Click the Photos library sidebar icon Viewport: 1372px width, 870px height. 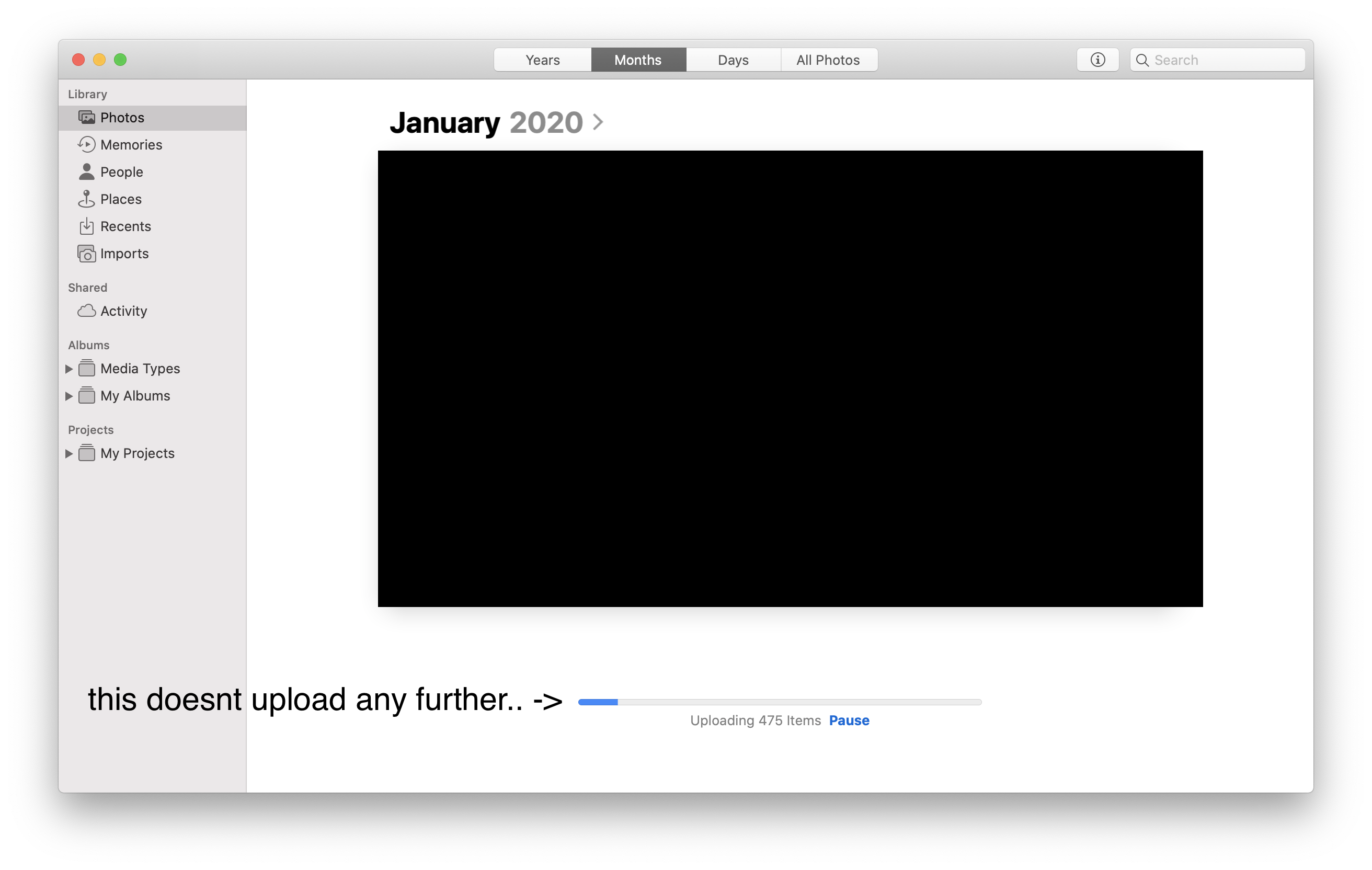coord(87,117)
